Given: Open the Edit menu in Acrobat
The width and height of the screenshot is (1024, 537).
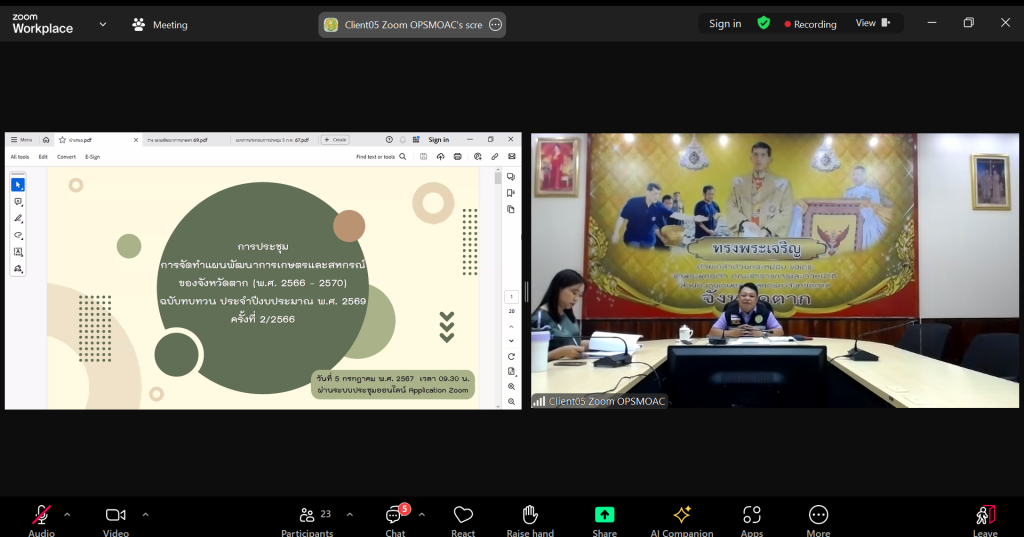Looking at the screenshot, I should click(x=43, y=157).
